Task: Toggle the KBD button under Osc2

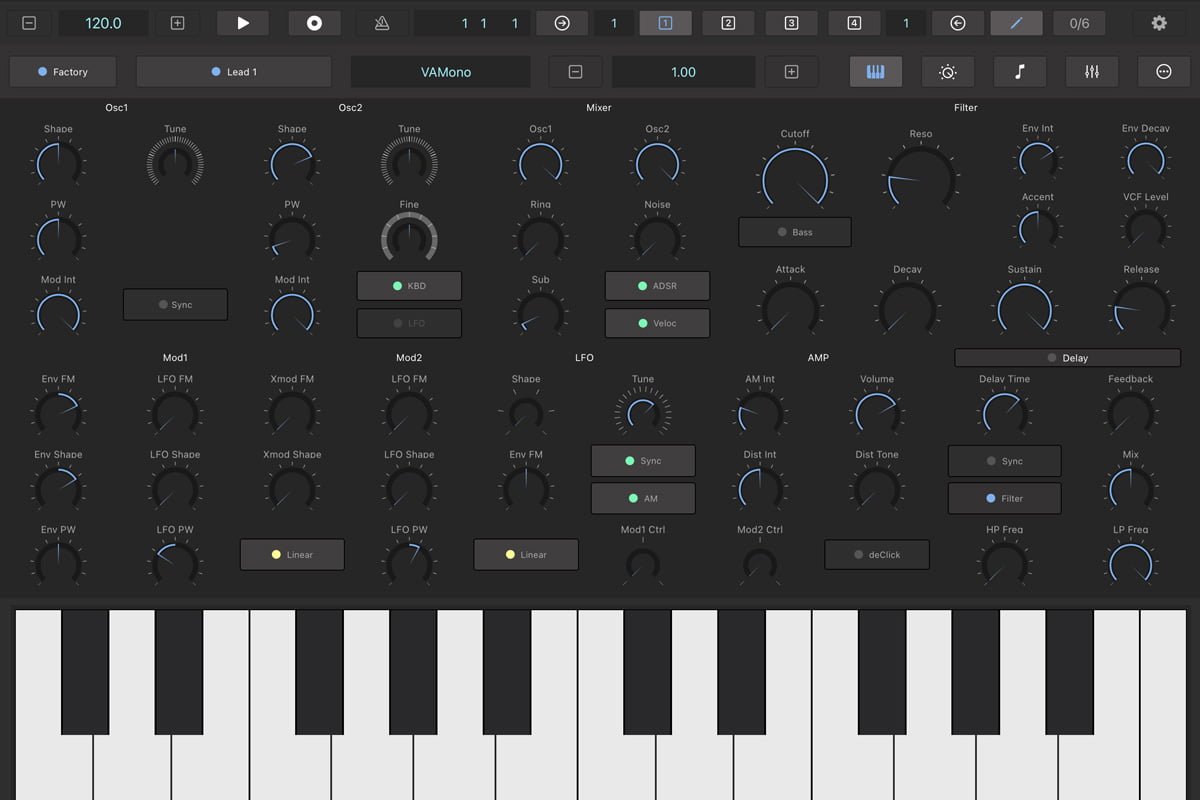Action: point(409,286)
